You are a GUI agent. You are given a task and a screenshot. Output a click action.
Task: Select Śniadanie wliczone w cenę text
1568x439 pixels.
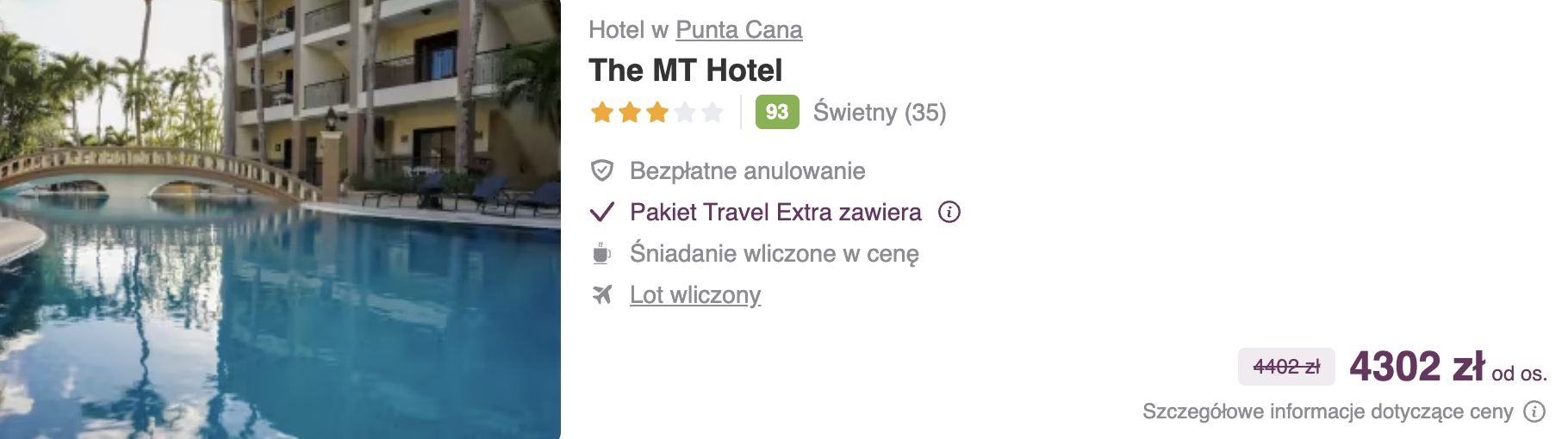774,253
